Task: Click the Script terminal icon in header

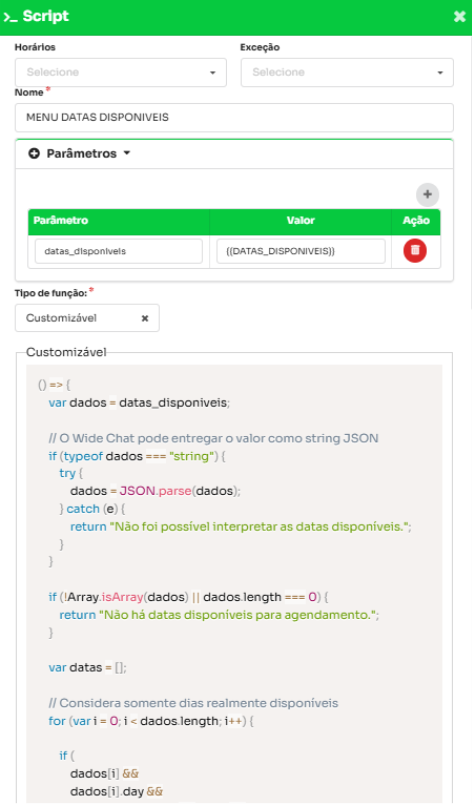Action: point(10,17)
